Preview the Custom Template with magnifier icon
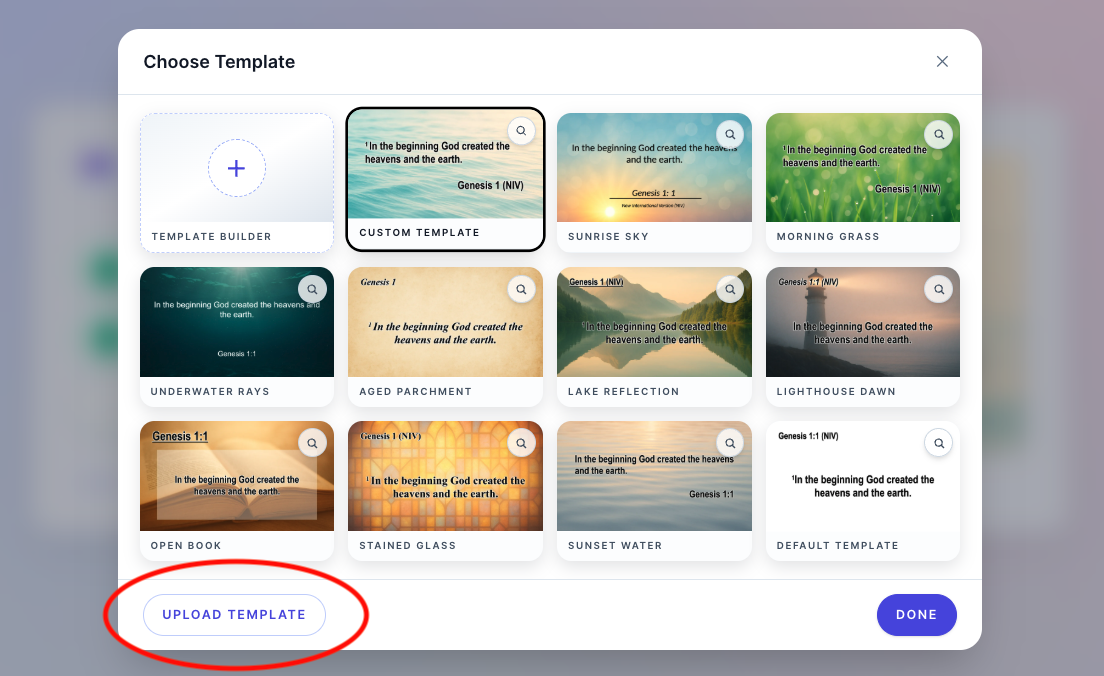1104x676 pixels. [x=521, y=131]
